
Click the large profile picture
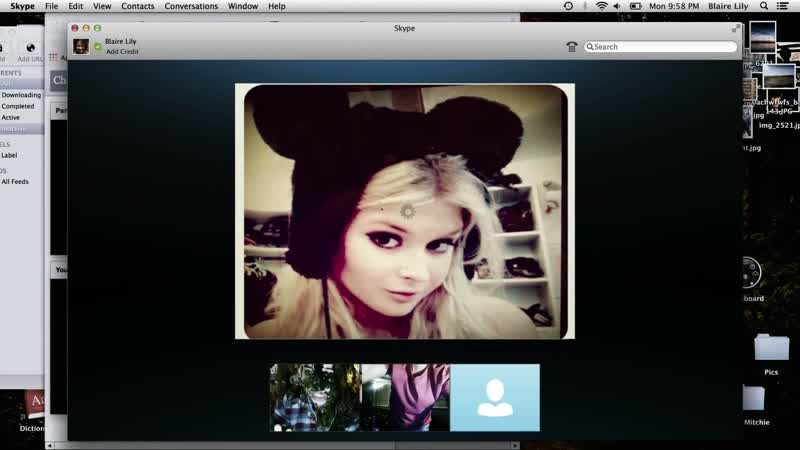click(405, 211)
